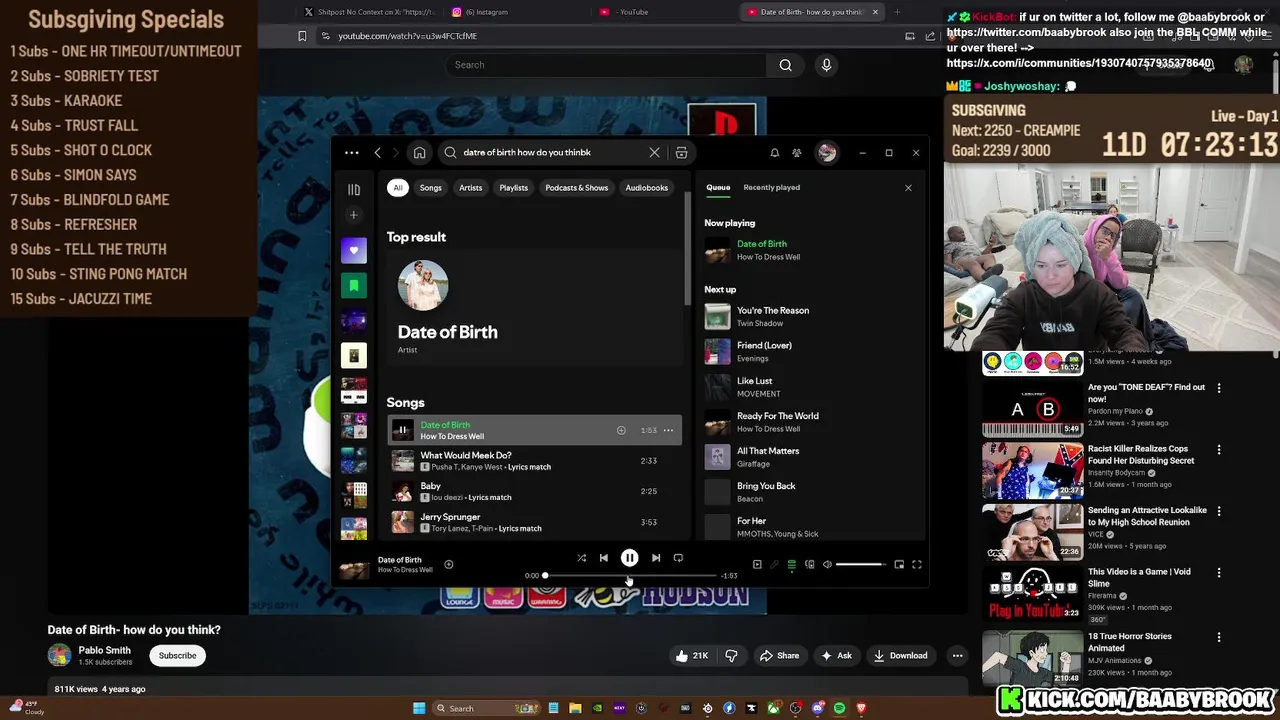Open Liked Songs in Spotify sidebar

coord(354,251)
